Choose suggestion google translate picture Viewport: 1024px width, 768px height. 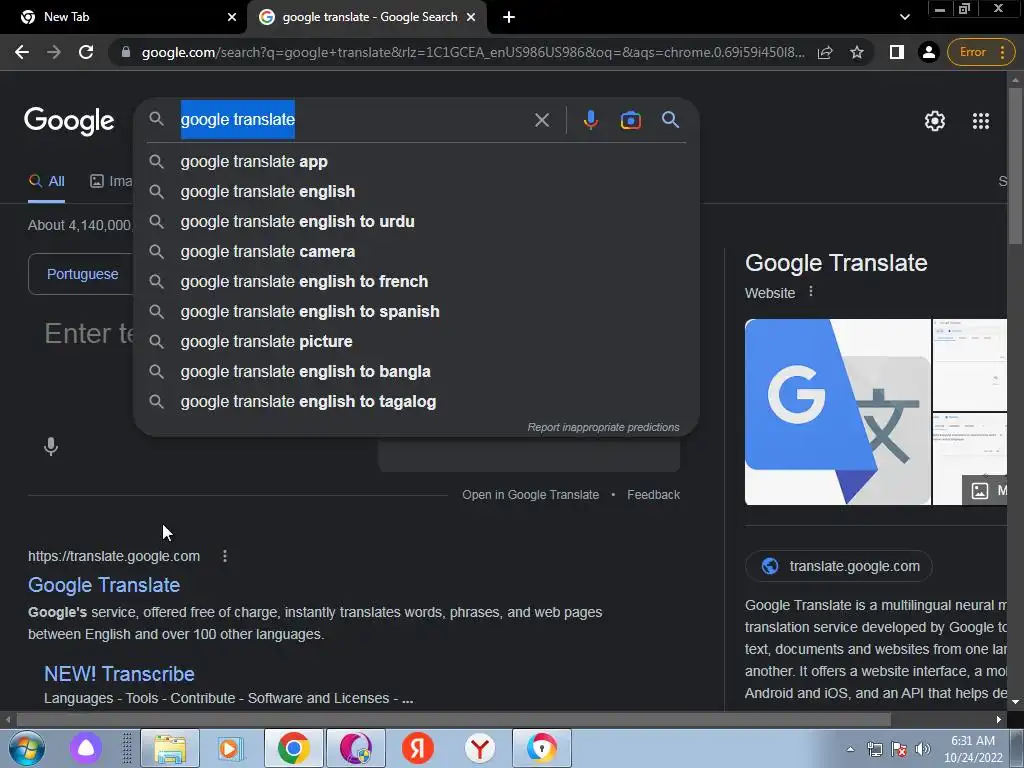417,342
